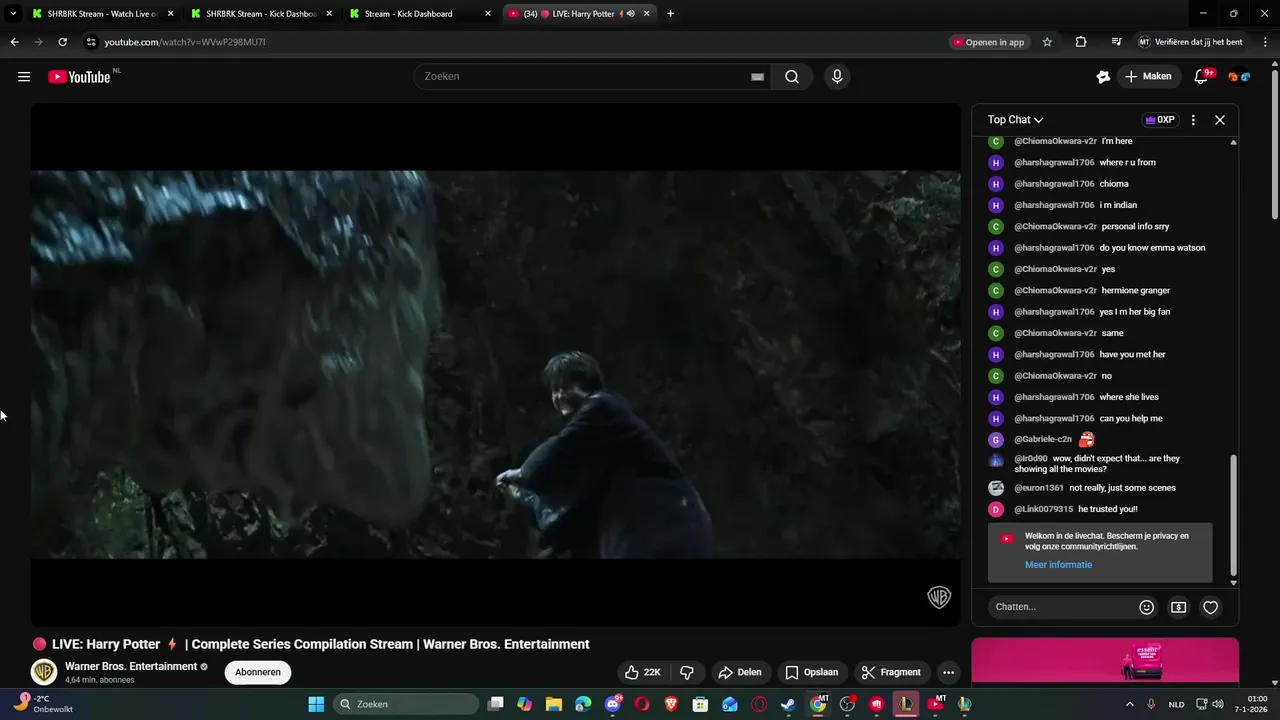Close the live chat panel
This screenshot has width=1280, height=720.
(x=1220, y=120)
